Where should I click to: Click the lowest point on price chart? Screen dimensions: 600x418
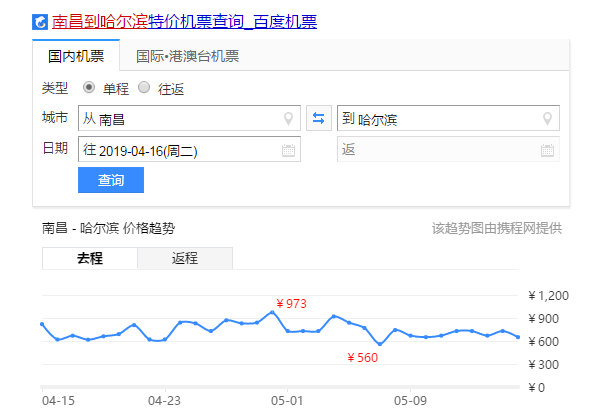380,344
